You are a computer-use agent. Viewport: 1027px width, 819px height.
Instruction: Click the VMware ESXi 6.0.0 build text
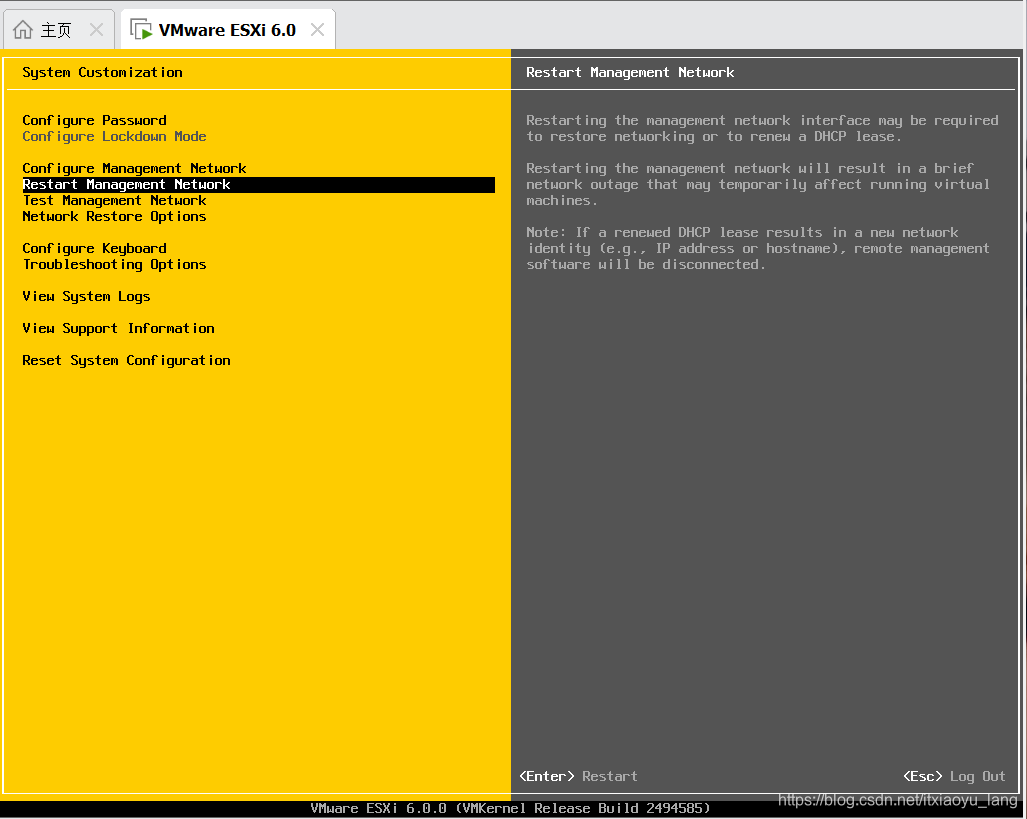tap(510, 808)
